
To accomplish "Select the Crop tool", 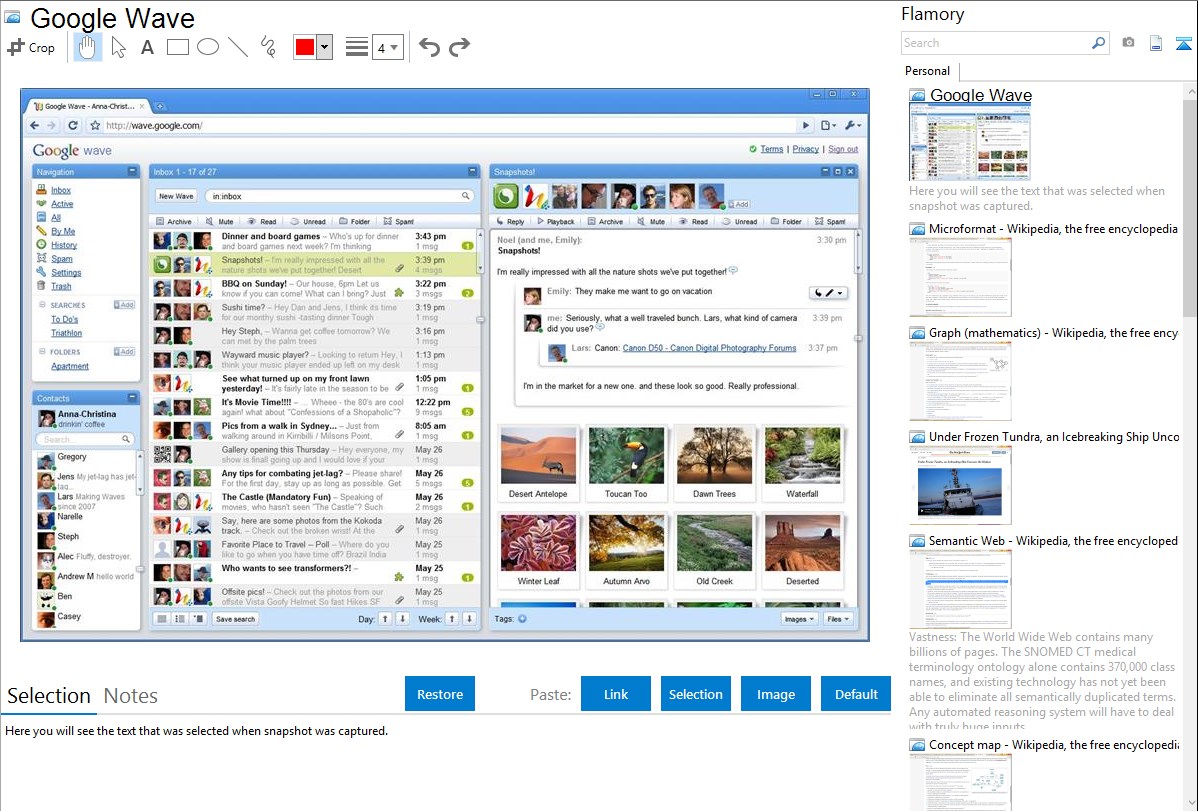I will pyautogui.click(x=31, y=47).
